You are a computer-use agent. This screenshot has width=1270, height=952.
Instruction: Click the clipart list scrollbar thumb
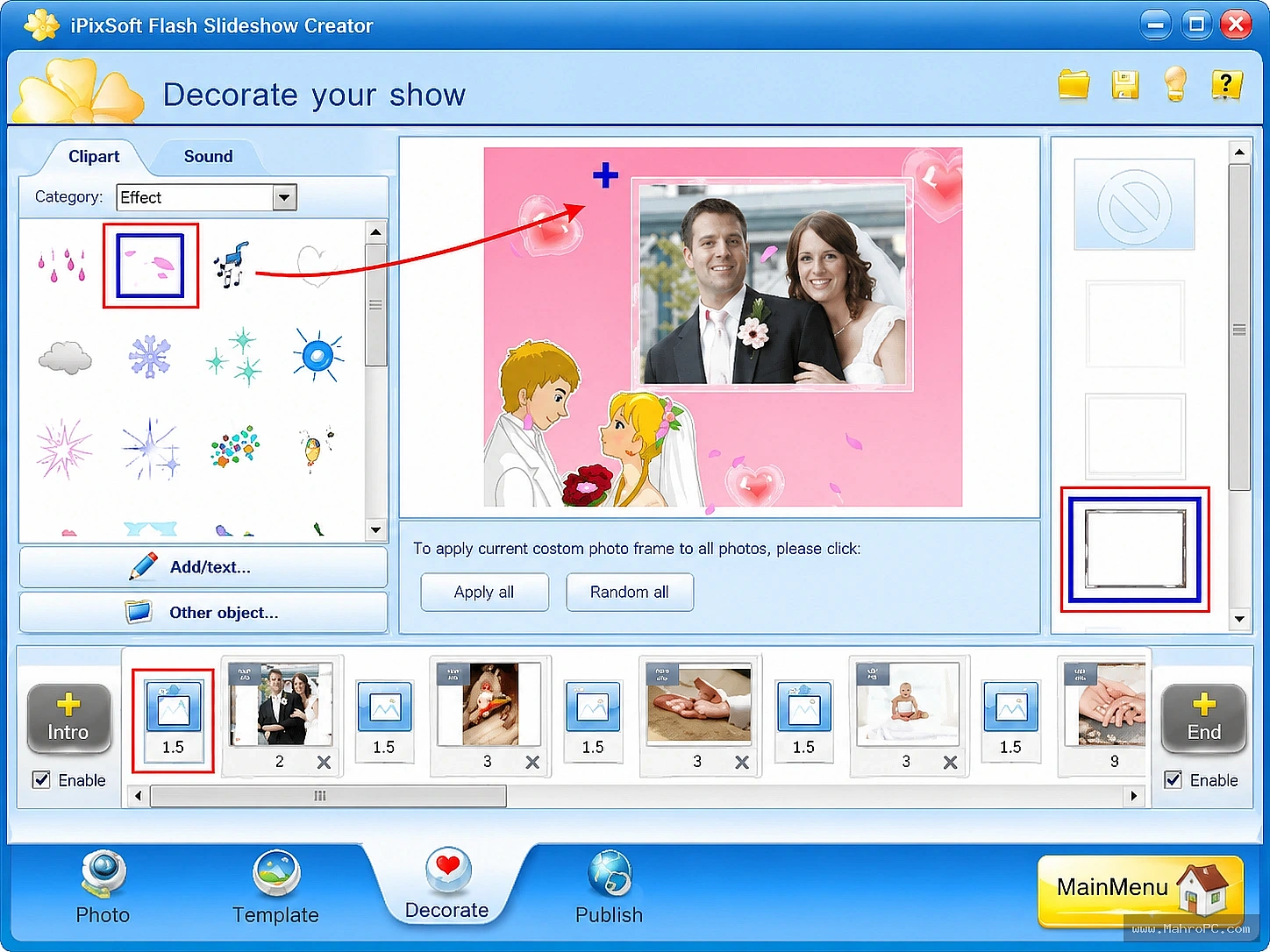coord(375,305)
